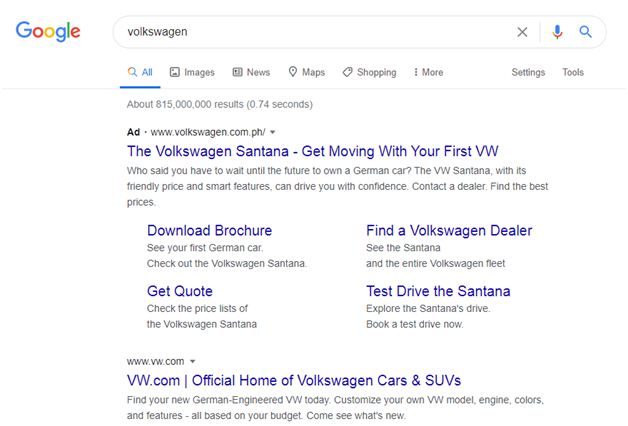
Task: Open Find a Volkswagen Dealer link
Action: 449,231
